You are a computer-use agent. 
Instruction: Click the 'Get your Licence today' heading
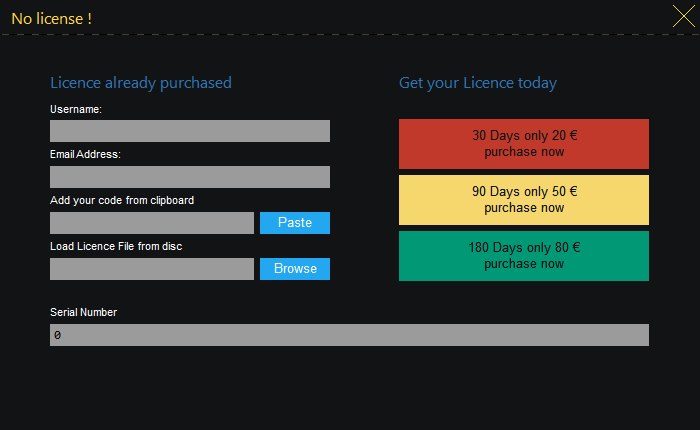[478, 83]
